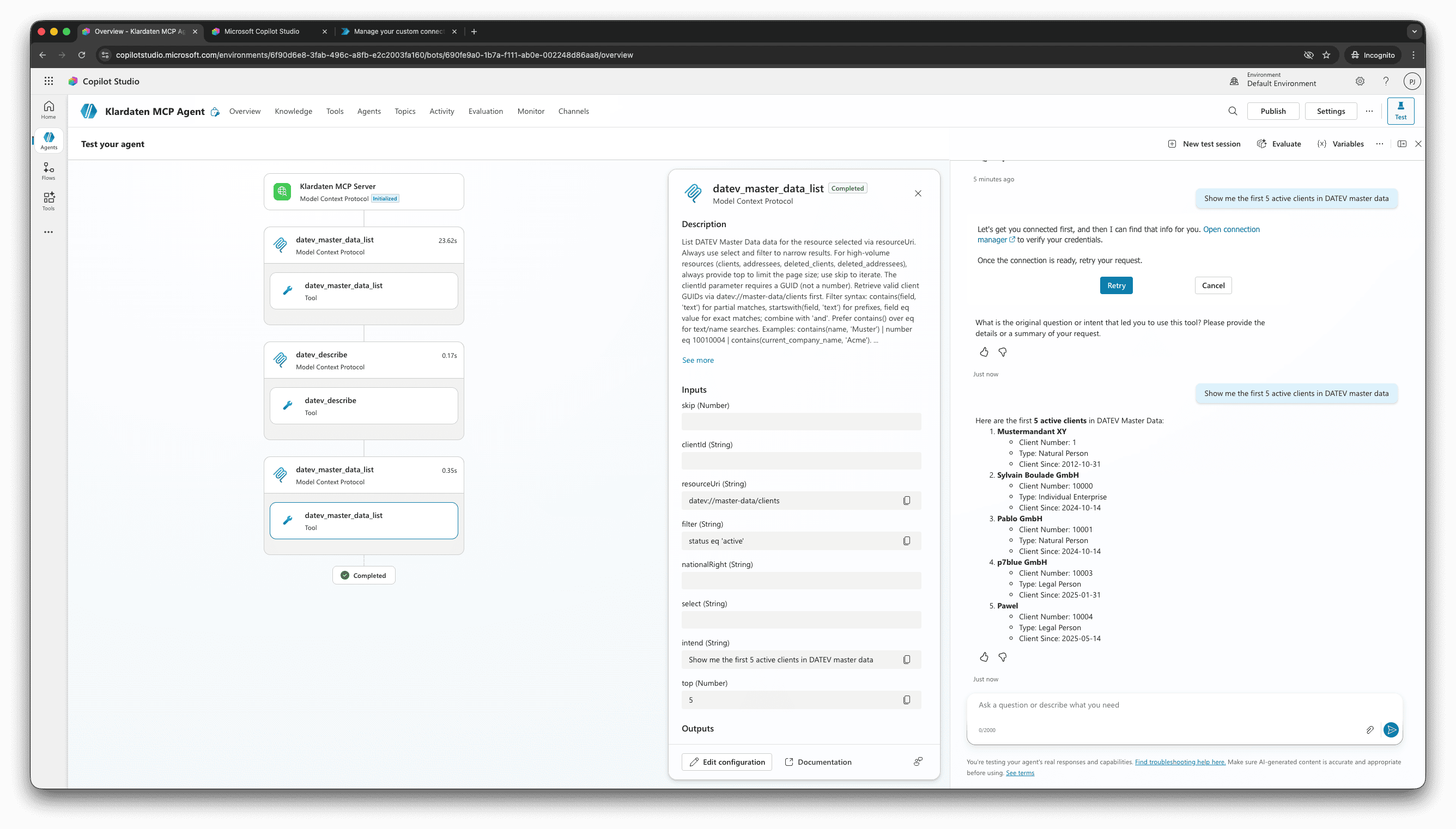
Task: Open Find troubleshooting help here link
Action: (x=1180, y=762)
